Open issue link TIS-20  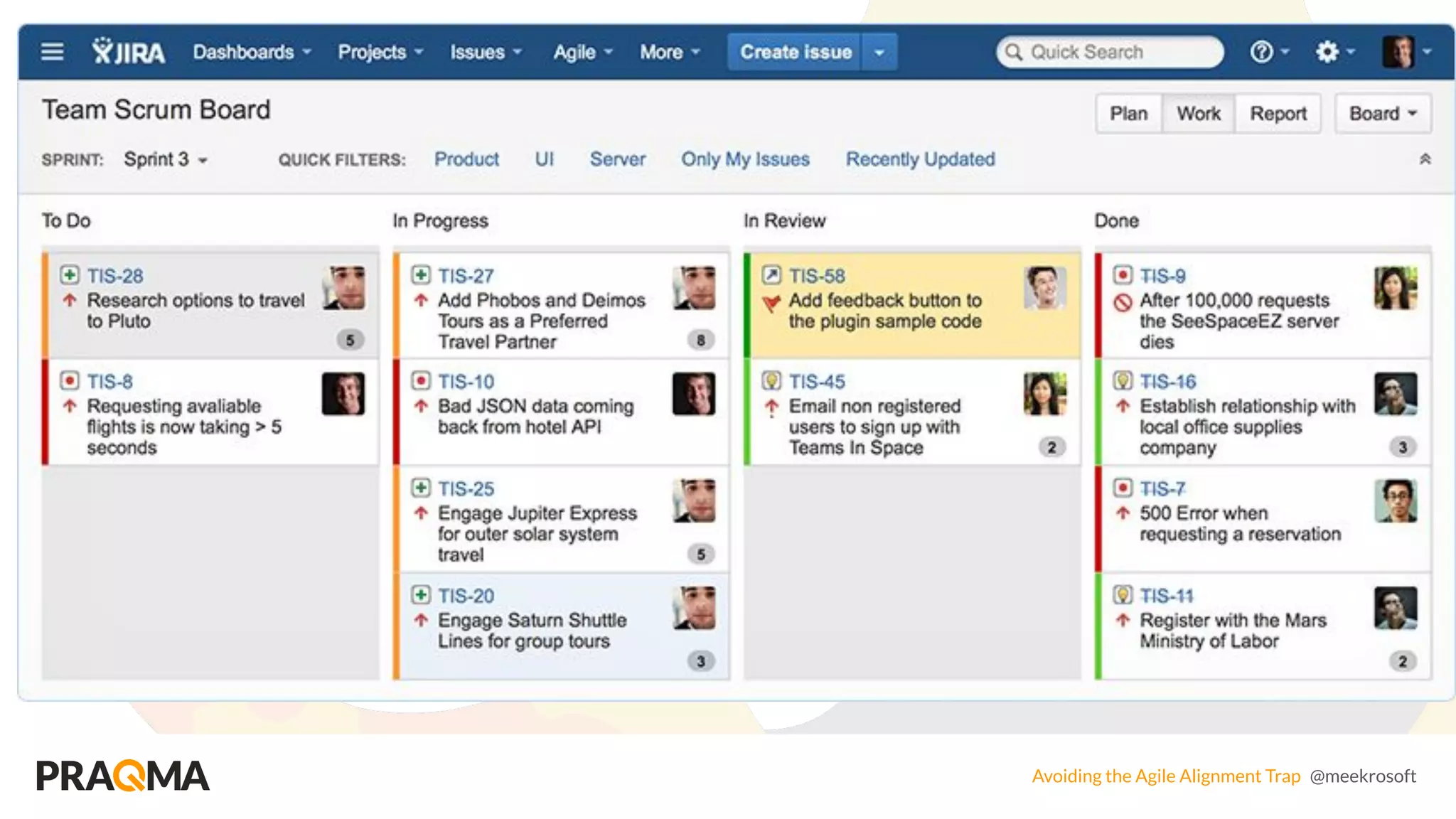466,596
